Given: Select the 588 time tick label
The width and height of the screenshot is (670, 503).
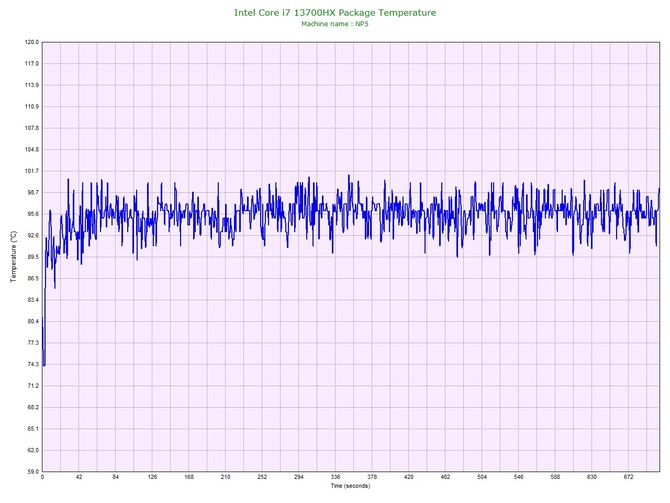Looking at the screenshot, I should [x=555, y=477].
